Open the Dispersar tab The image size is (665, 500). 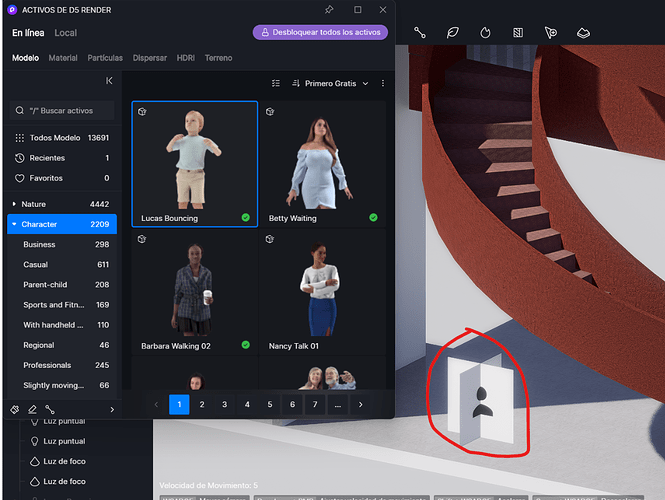tap(150, 58)
